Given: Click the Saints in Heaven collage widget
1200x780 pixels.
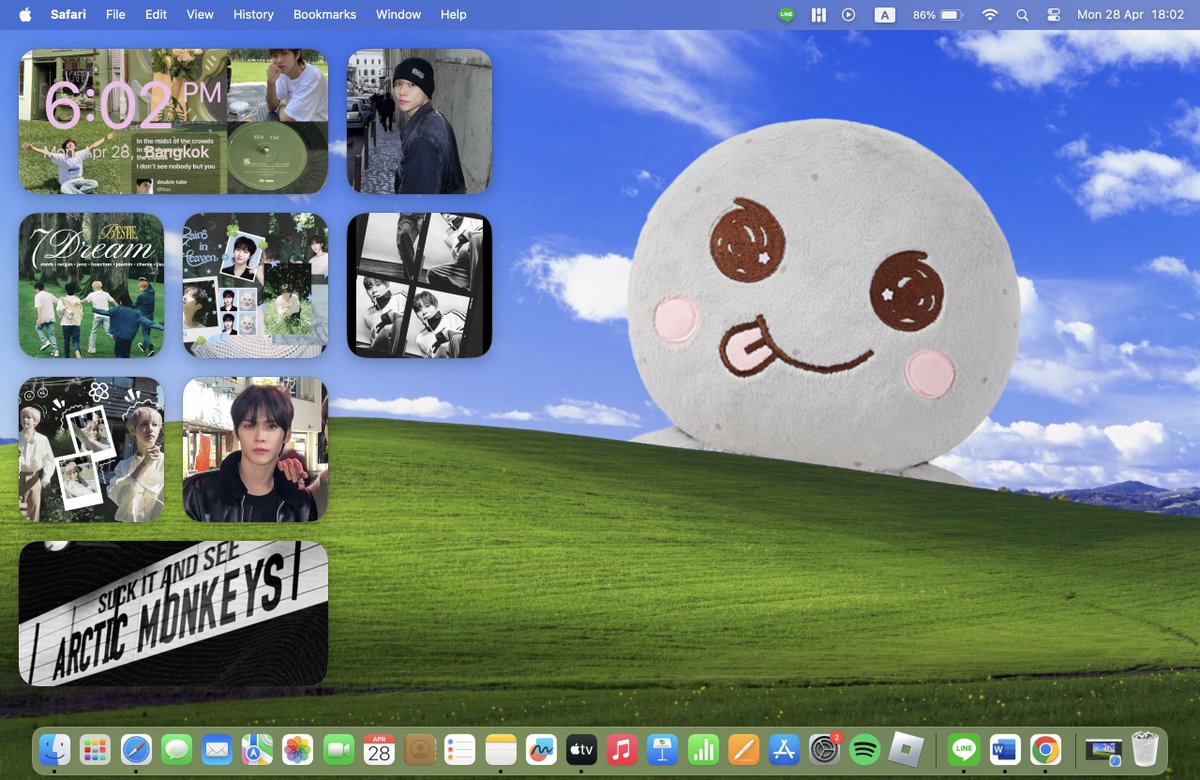Looking at the screenshot, I should click(x=255, y=285).
